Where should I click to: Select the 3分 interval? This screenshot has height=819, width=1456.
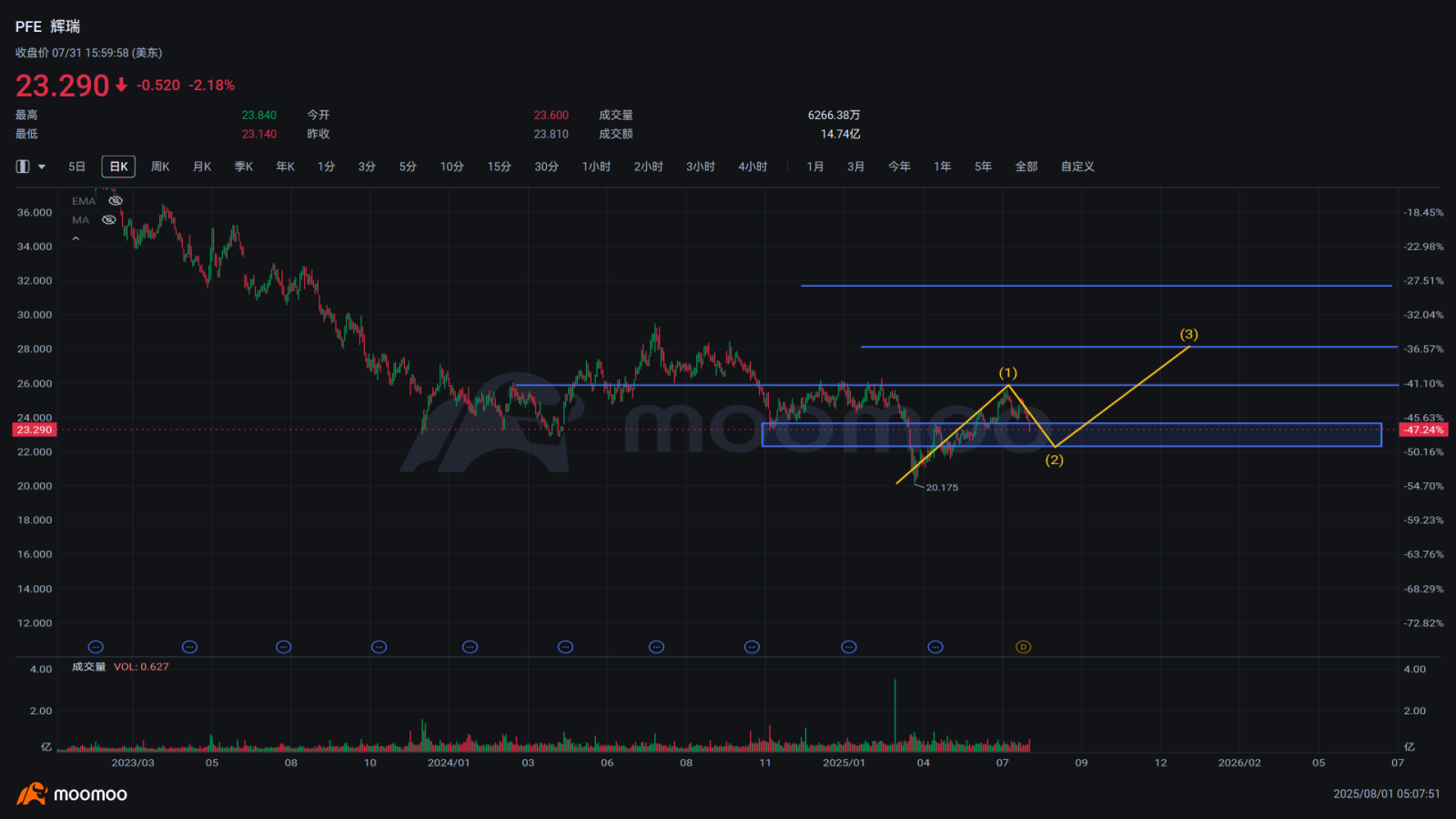point(367,167)
